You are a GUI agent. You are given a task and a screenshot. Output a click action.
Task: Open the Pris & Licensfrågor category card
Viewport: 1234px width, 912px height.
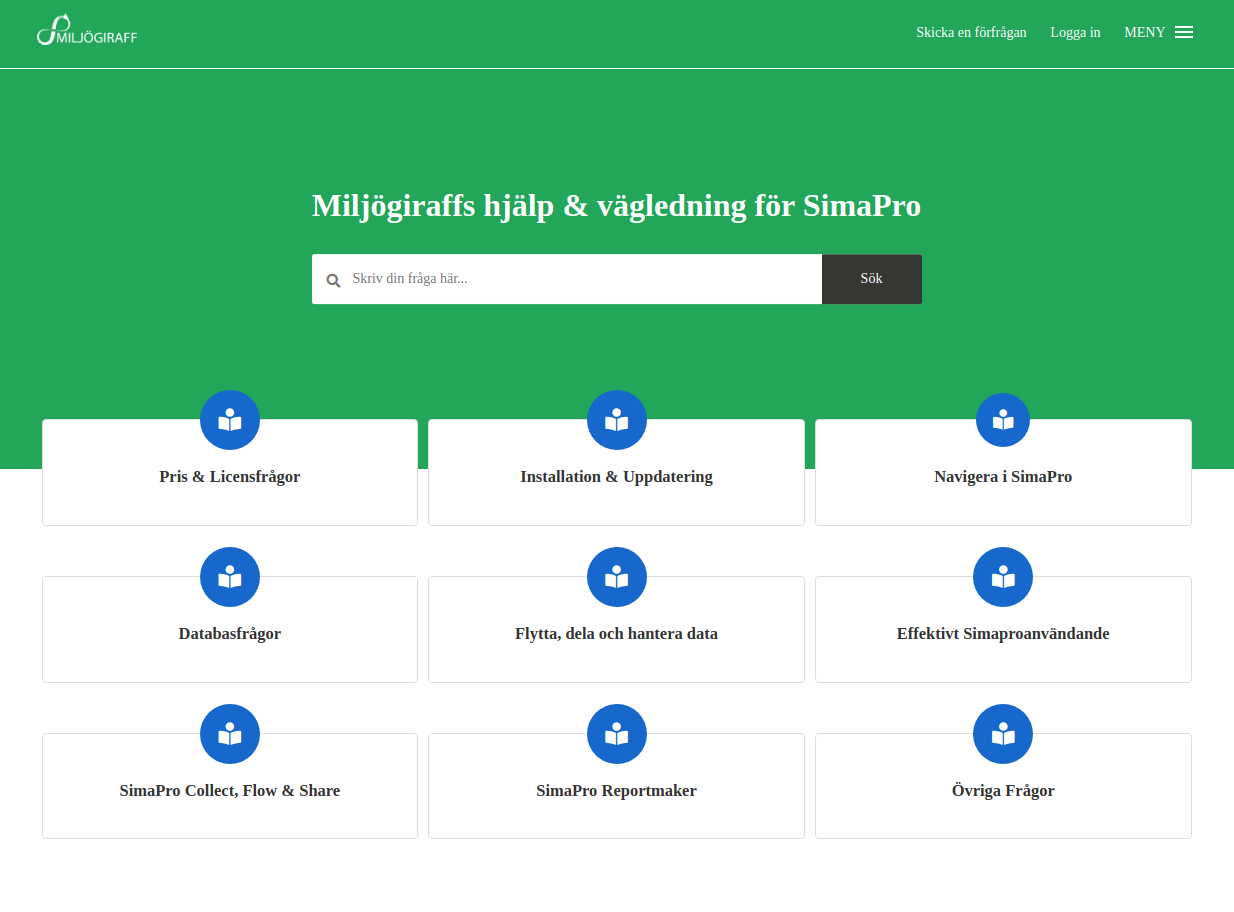point(229,477)
